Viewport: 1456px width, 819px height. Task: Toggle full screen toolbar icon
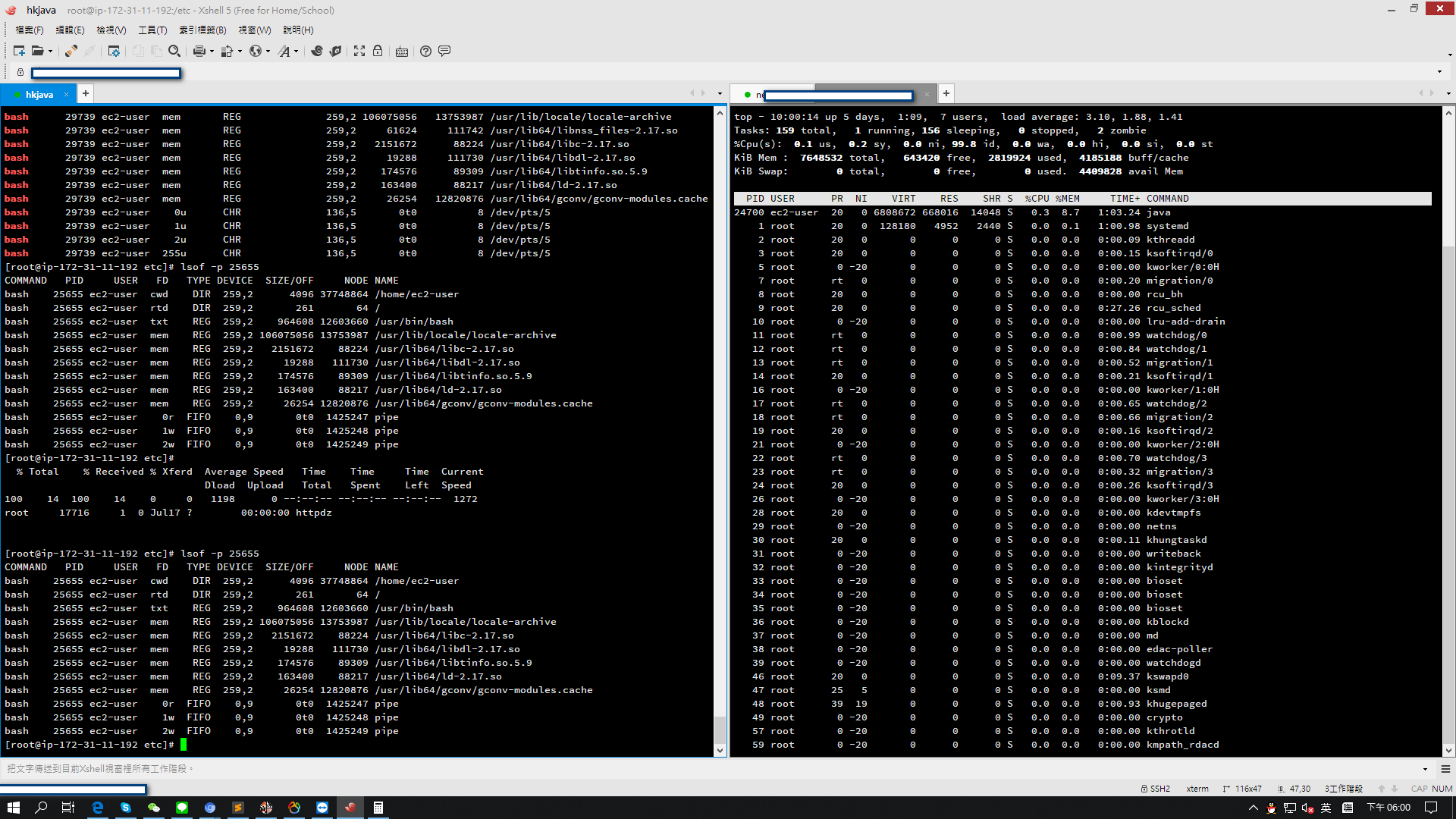click(359, 51)
